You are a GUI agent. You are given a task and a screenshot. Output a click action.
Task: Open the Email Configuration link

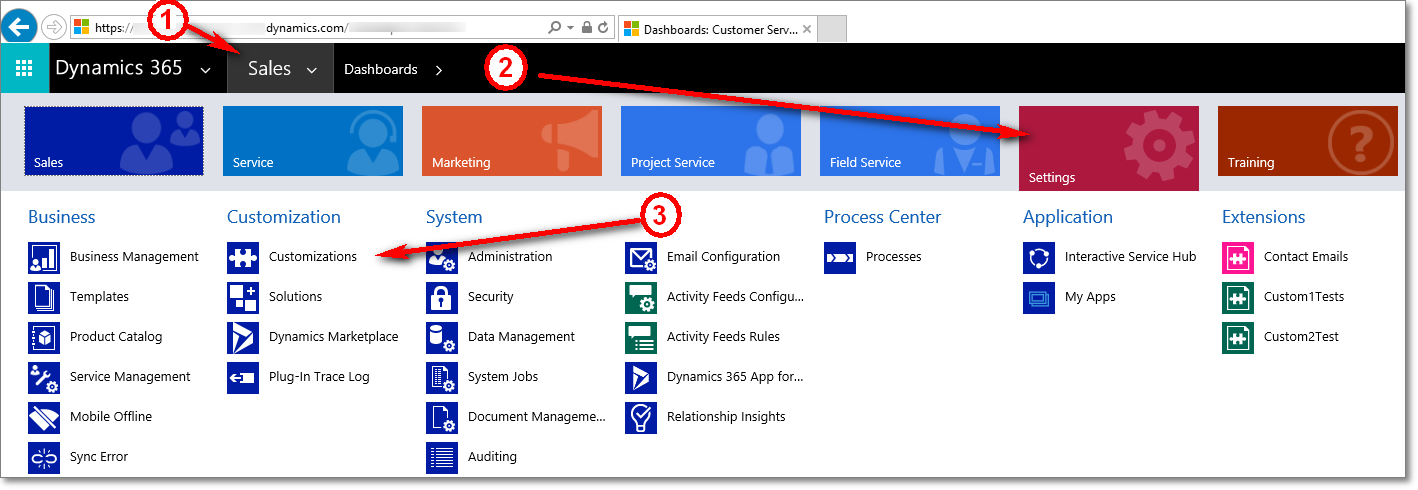coord(724,257)
